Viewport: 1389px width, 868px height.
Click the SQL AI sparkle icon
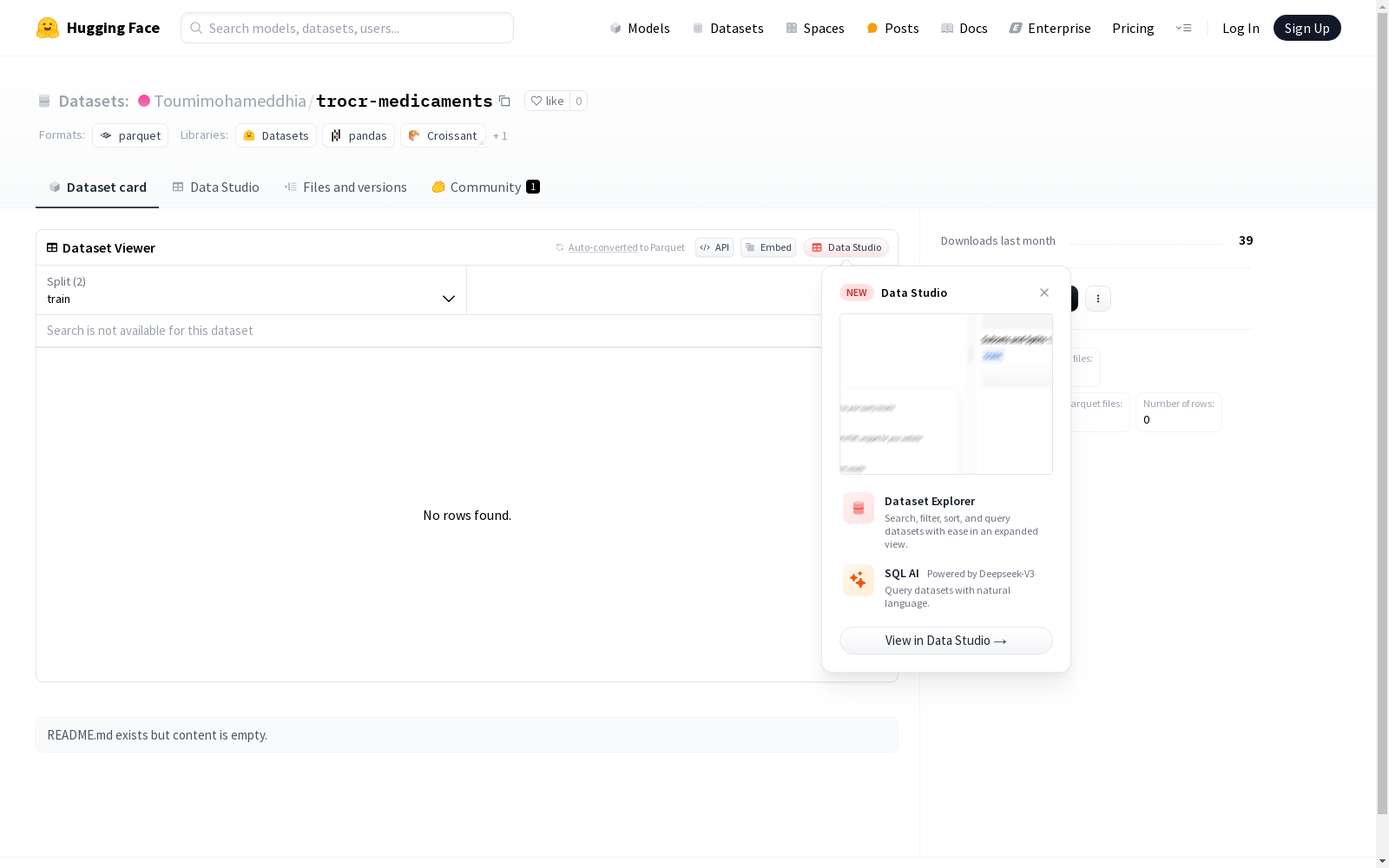[859, 581]
